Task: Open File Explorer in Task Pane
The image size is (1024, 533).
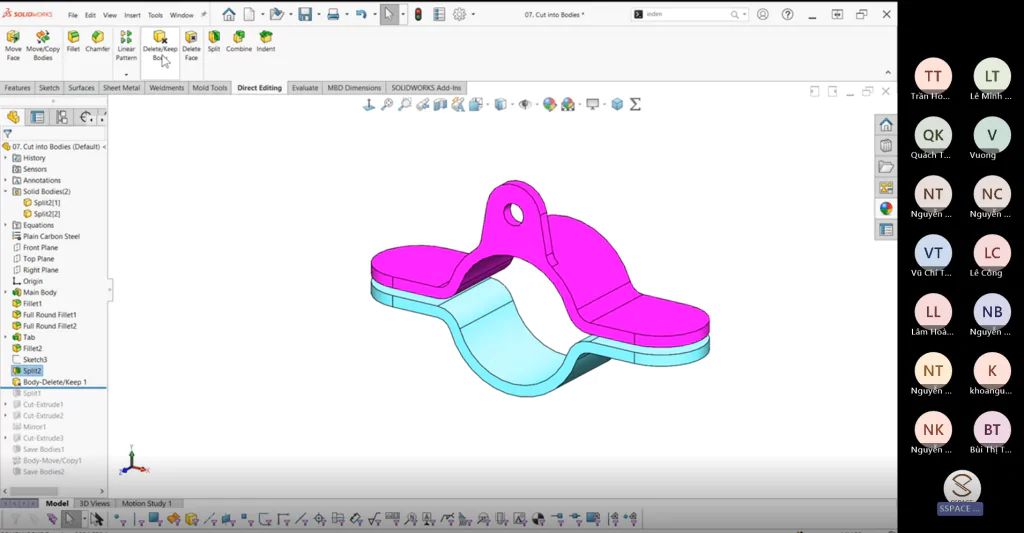Action: coord(886,167)
